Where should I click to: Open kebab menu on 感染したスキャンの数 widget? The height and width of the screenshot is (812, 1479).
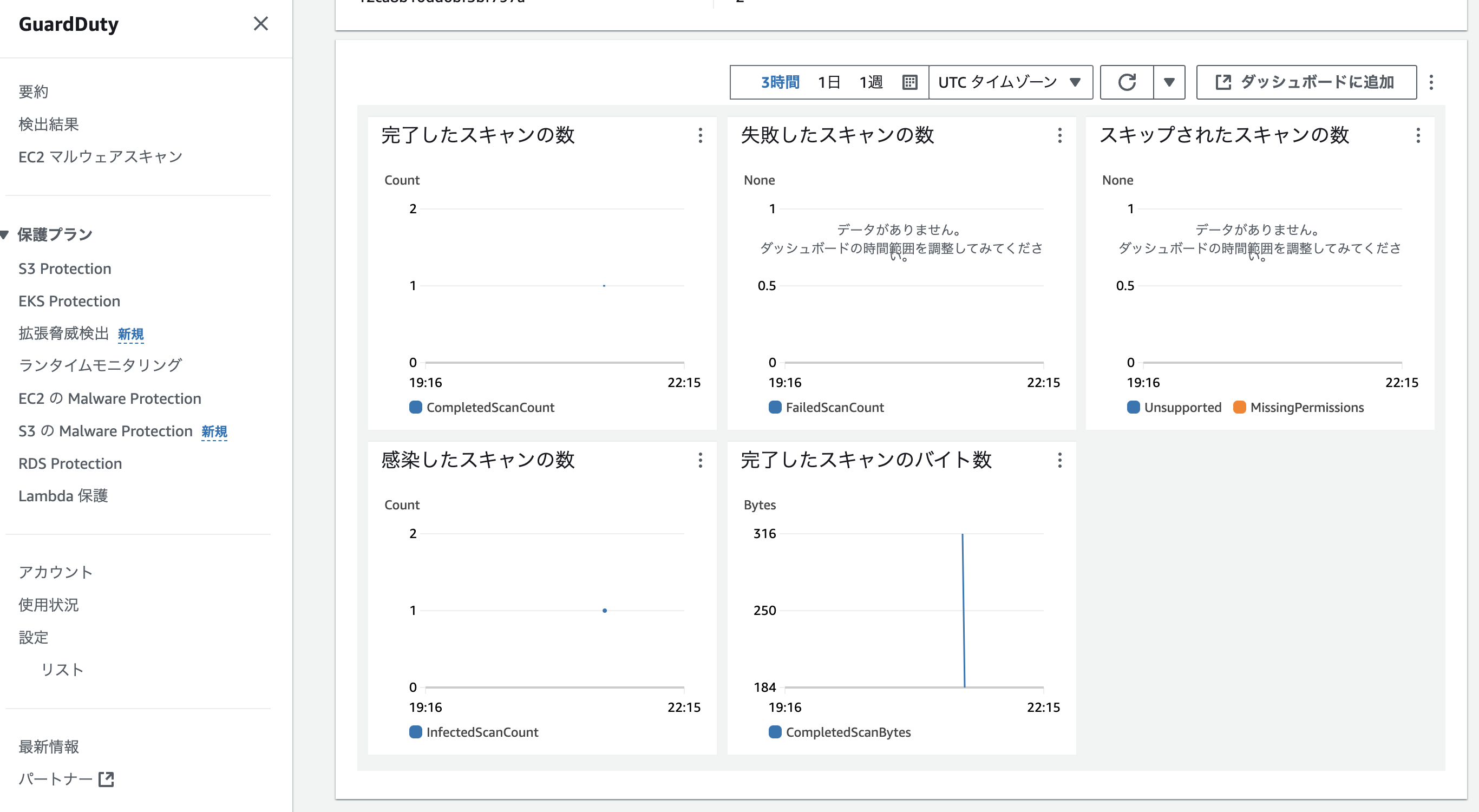[x=700, y=460]
